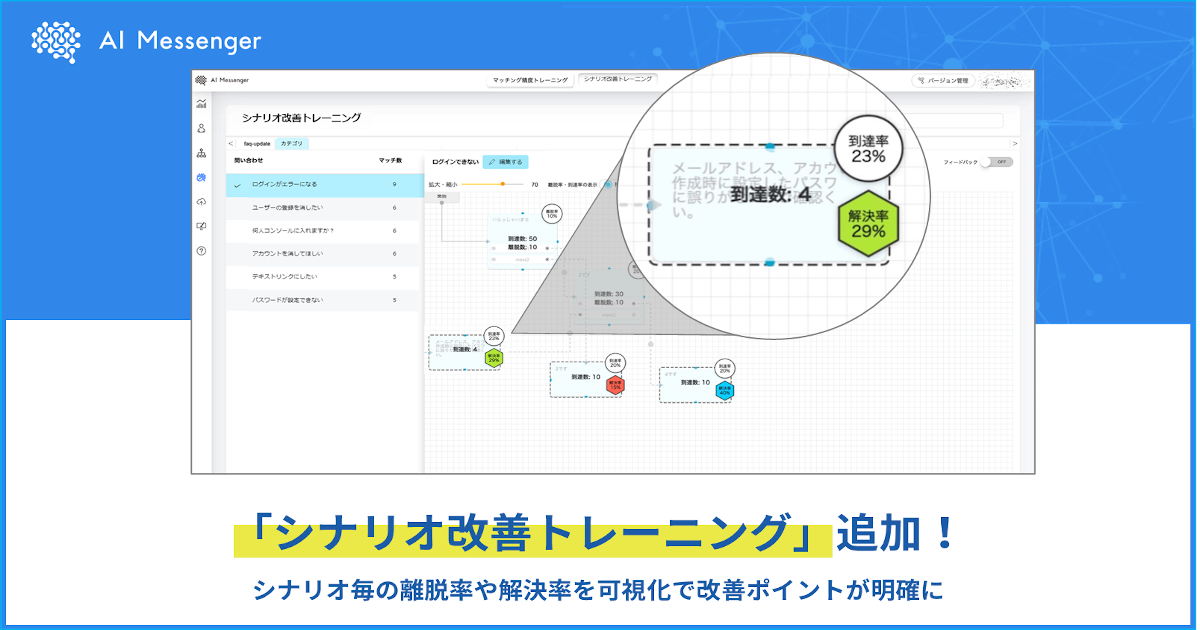Screen dimensions: 1200x630
Task: Select the highlighted blue training icon in sidebar
Action: click(x=201, y=178)
